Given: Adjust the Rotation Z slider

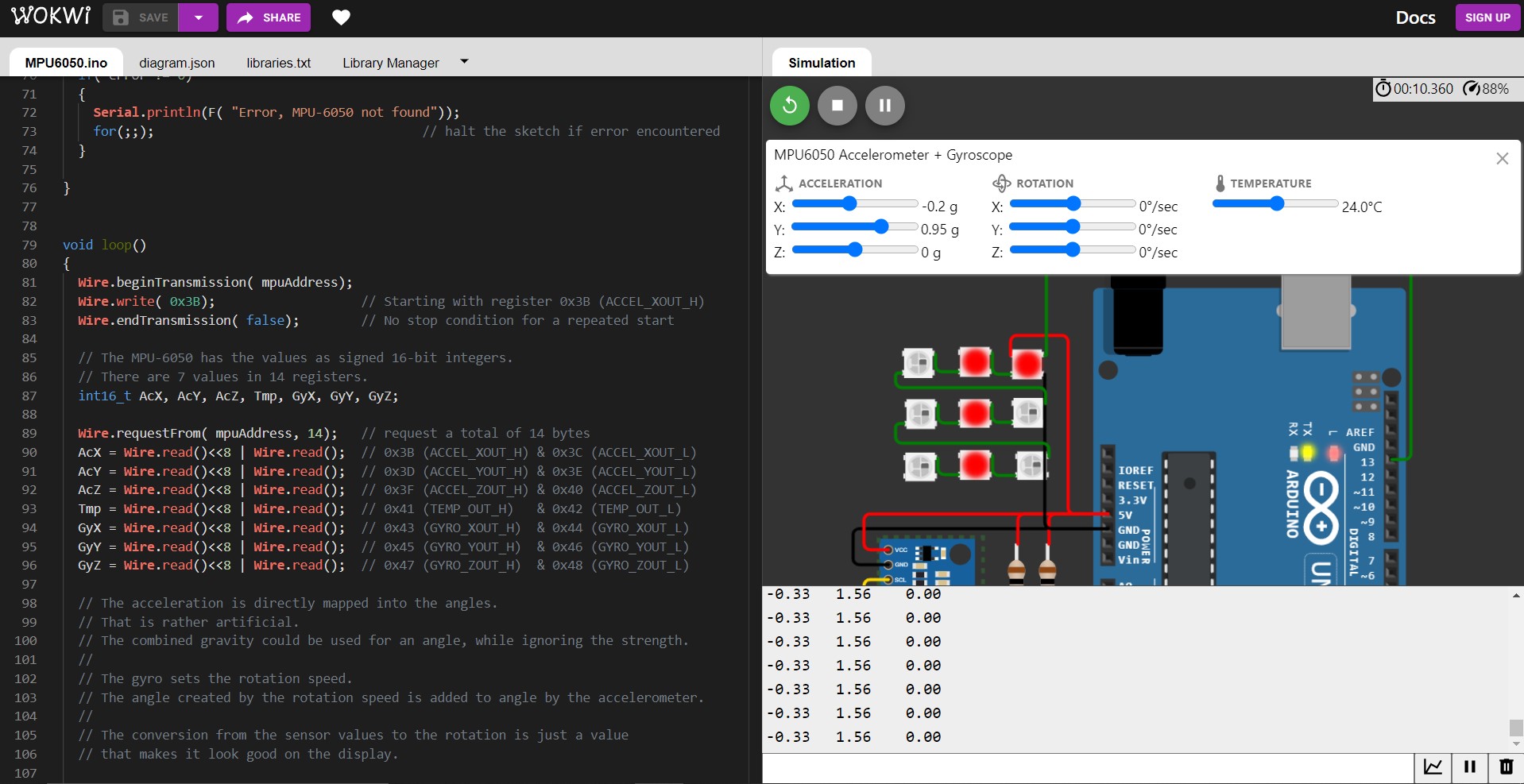Looking at the screenshot, I should (x=1072, y=250).
